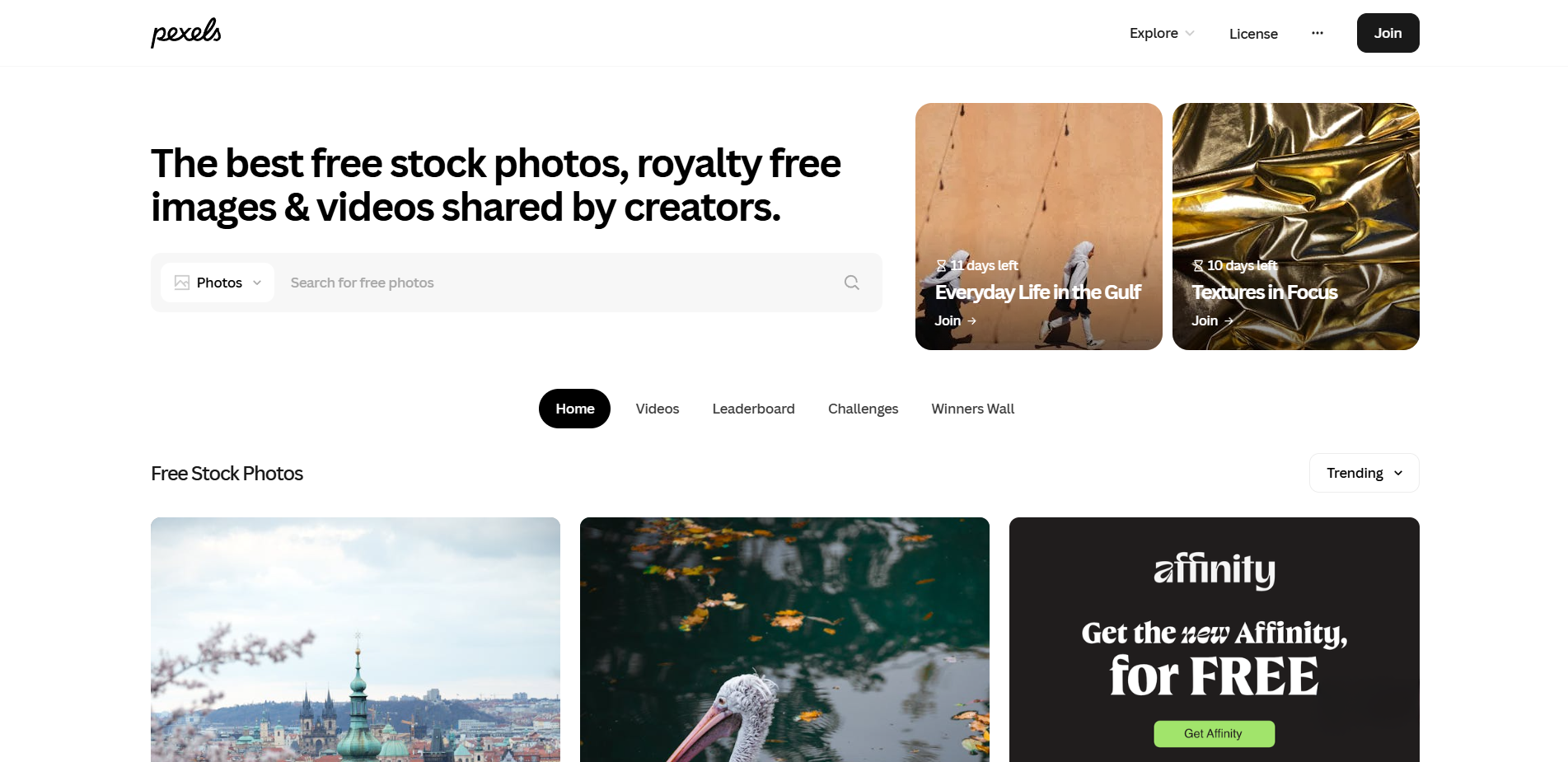
Task: Select the Home tab
Action: [574, 409]
